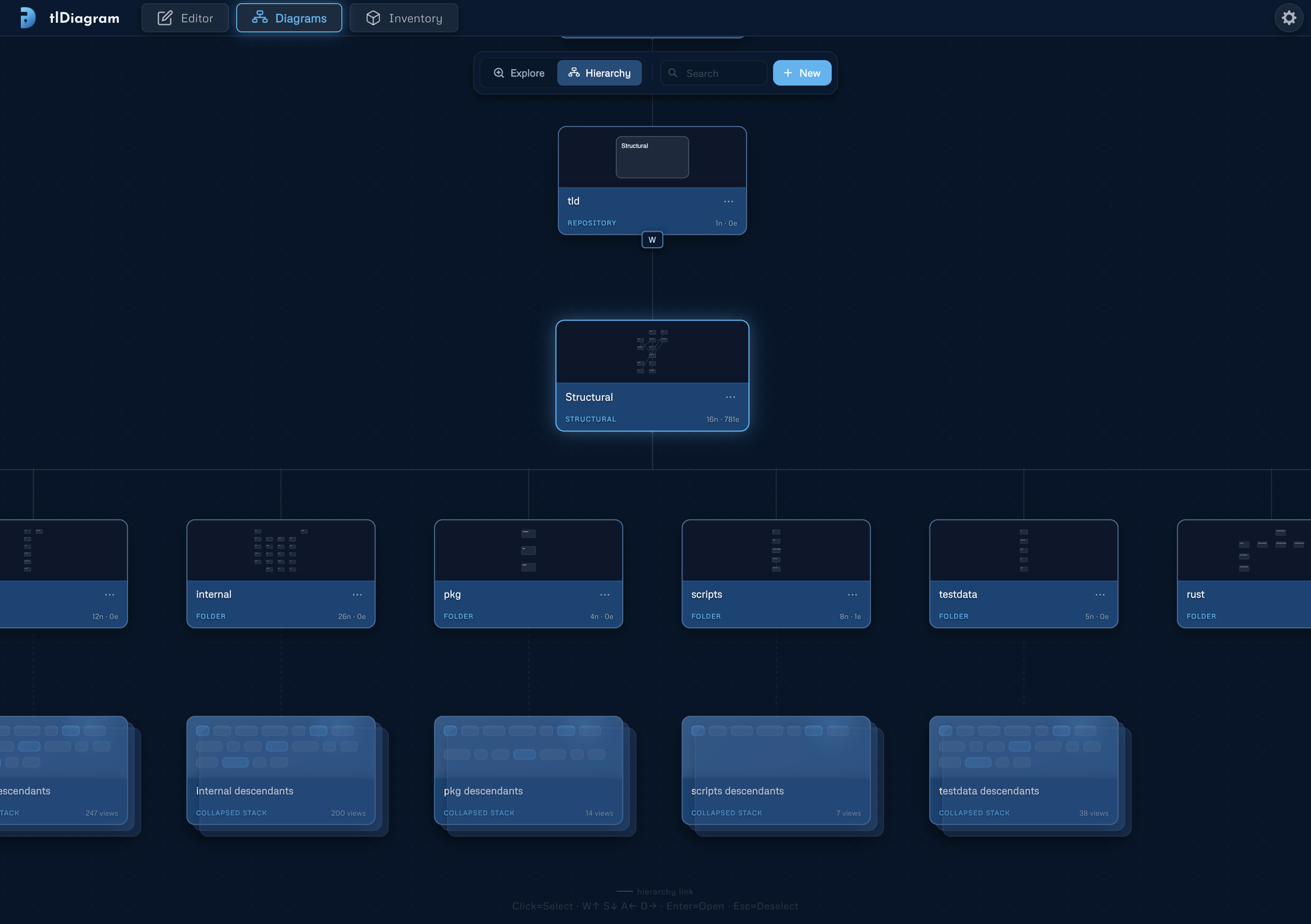1311x924 pixels.
Task: Expand the internal descendants collapsed stack
Action: pyautogui.click(x=280, y=771)
